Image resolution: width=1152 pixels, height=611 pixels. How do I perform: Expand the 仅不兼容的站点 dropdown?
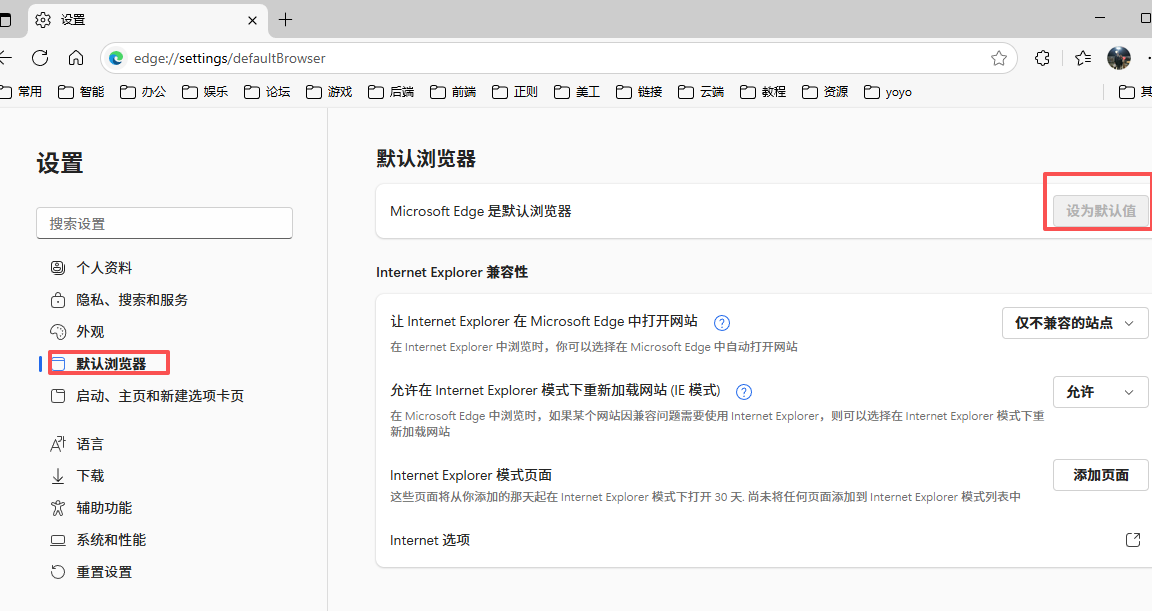(1075, 323)
